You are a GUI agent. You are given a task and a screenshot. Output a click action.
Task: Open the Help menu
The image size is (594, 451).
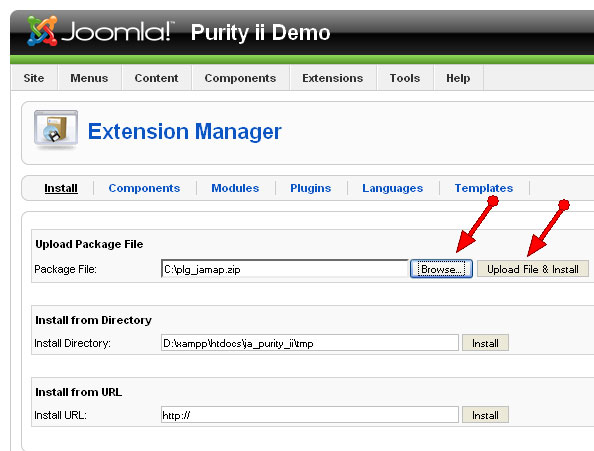458,78
